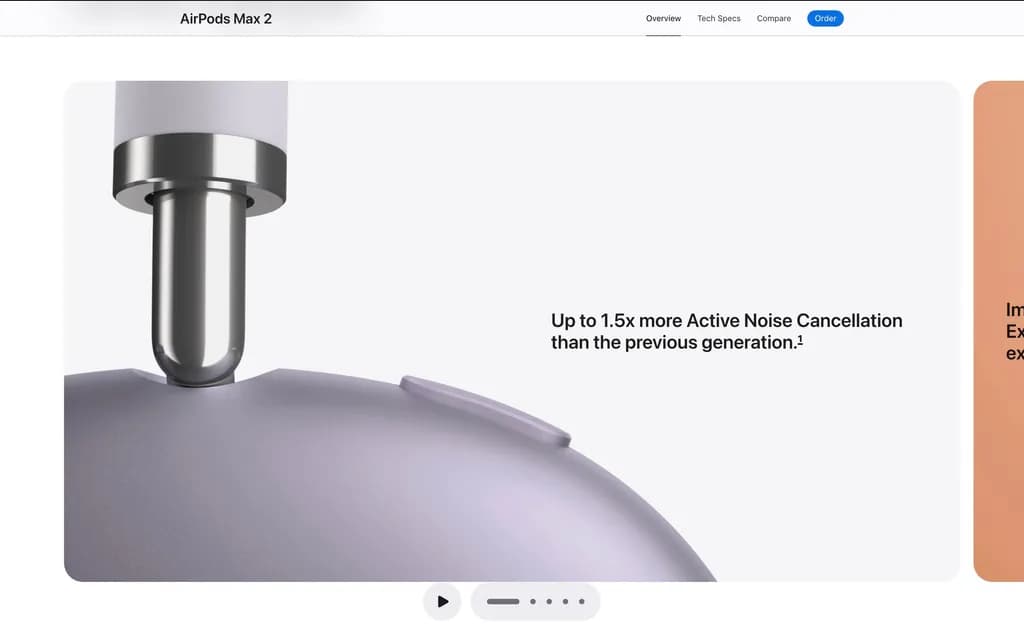
Task: Jump to the fourth slide dot
Action: pos(566,601)
